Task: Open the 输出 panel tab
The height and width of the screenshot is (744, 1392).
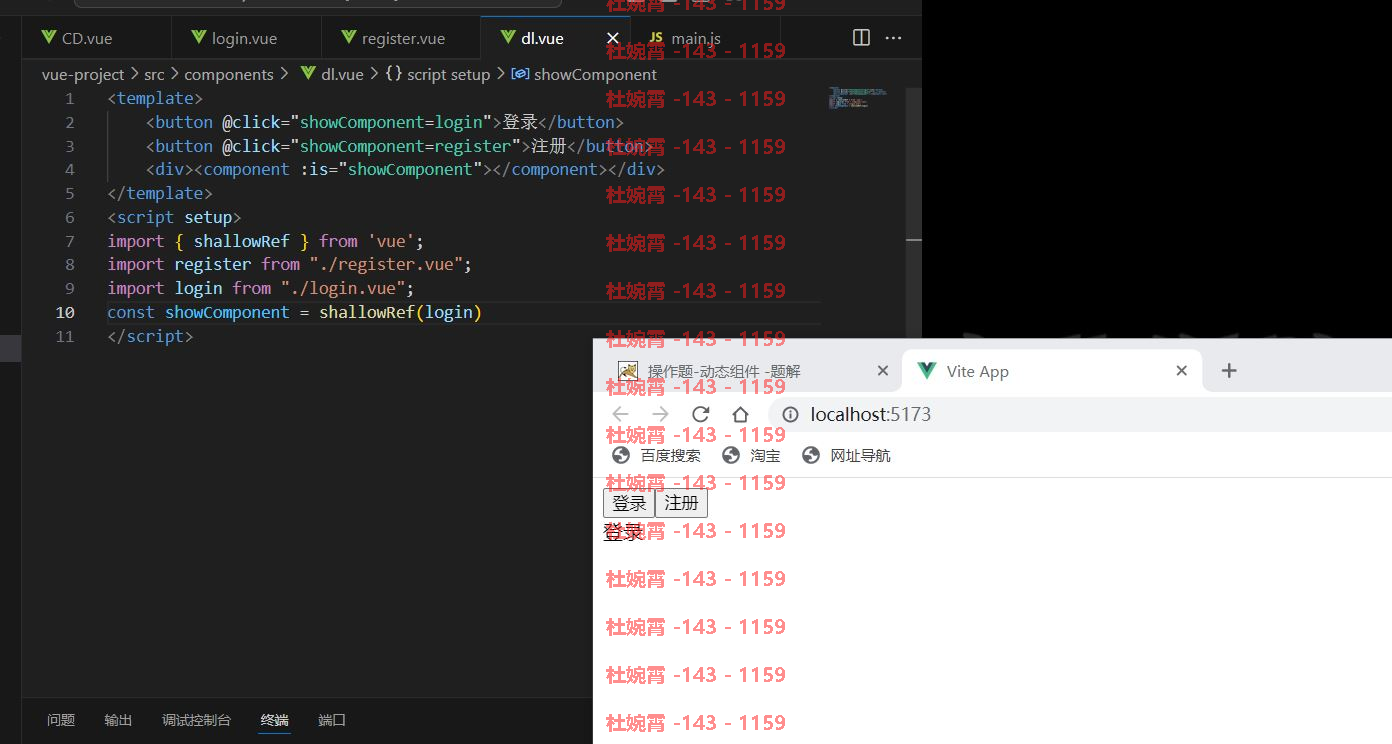Action: coord(118,720)
